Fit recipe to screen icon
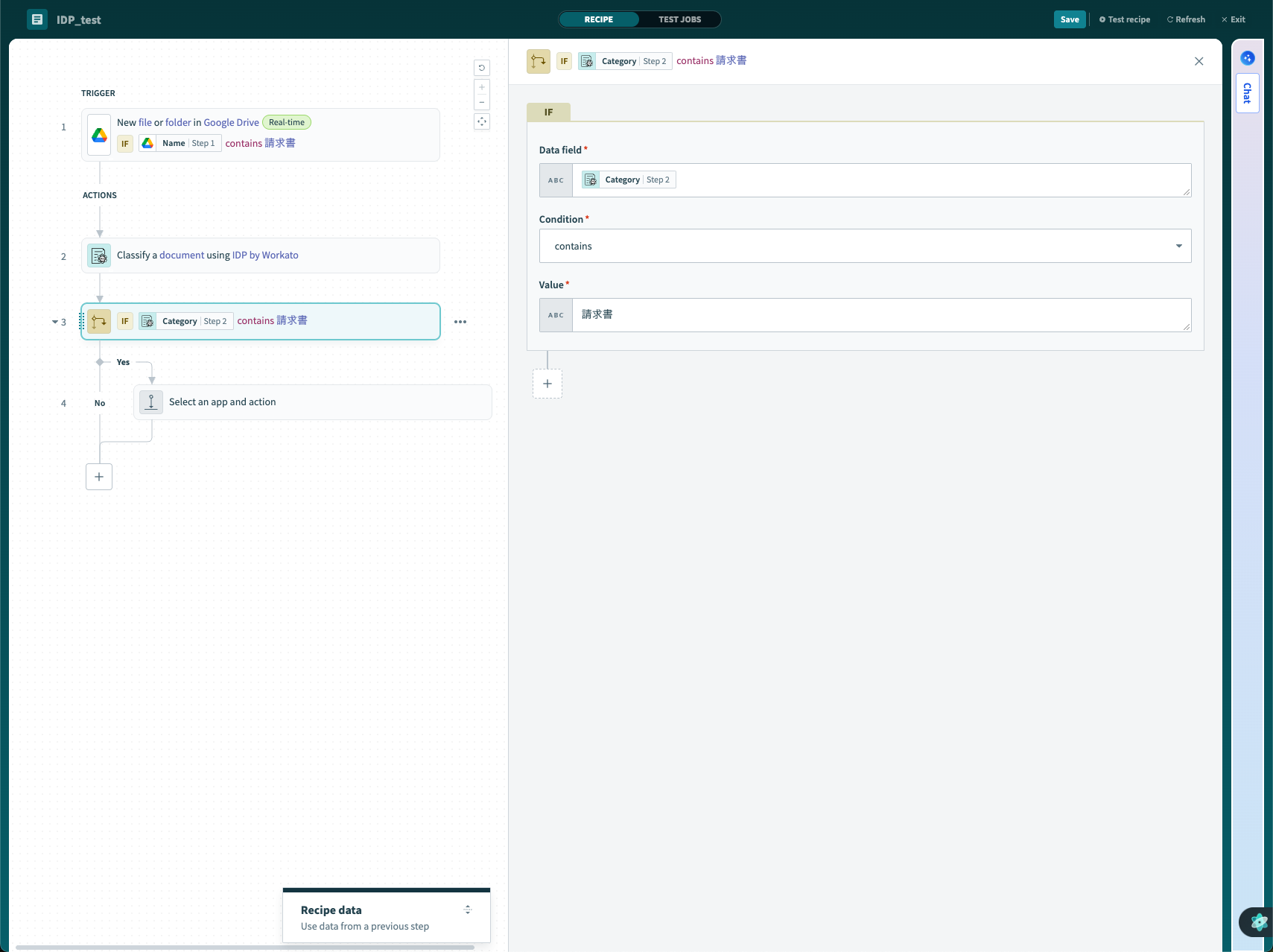 click(x=482, y=121)
